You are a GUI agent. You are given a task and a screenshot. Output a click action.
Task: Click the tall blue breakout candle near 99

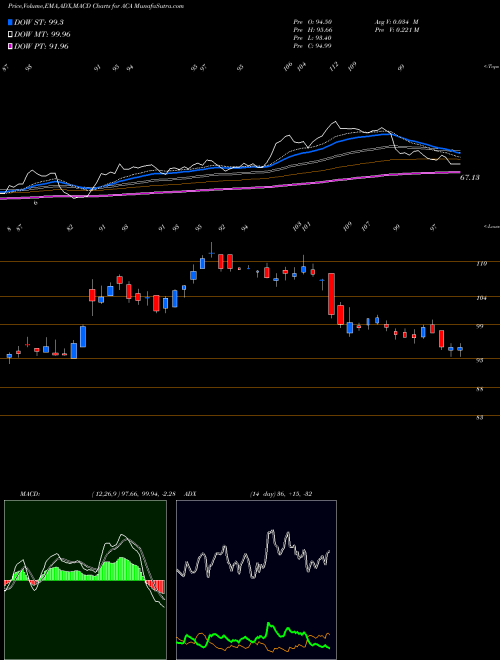tap(83, 336)
